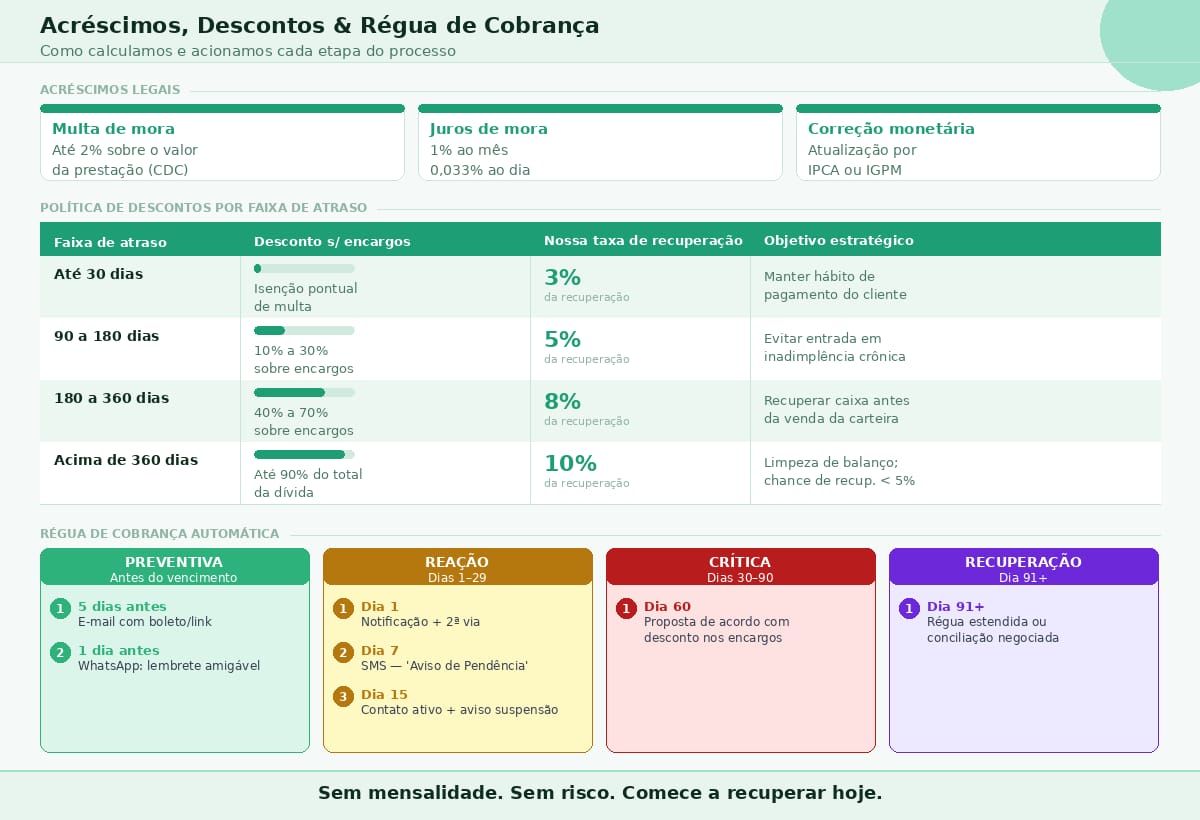Click step 3 badge beside 'Dia 15'
This screenshot has height=820, width=1200.
pyautogui.click(x=343, y=697)
